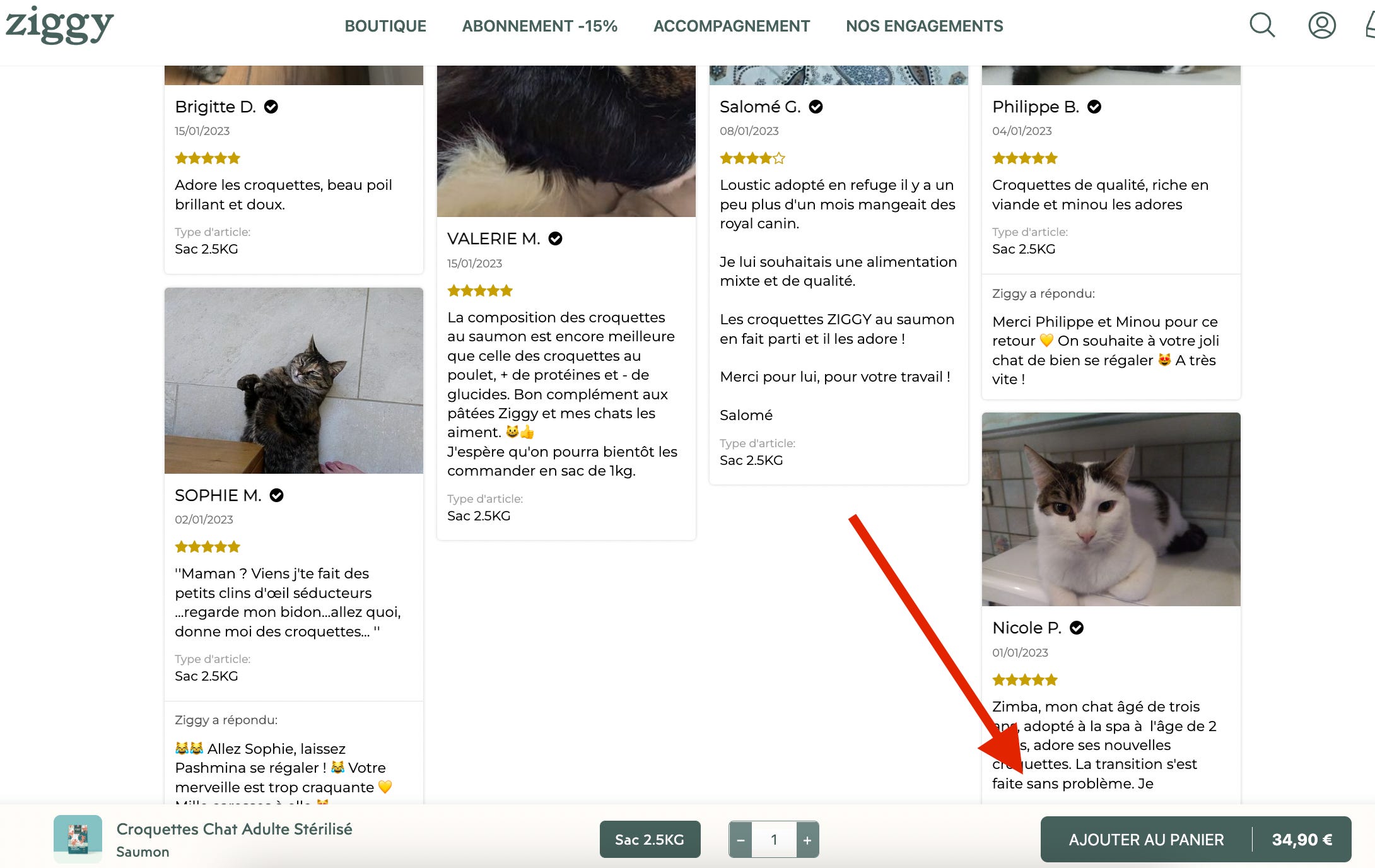This screenshot has height=868, width=1375.
Task: Open the user account icon
Action: coord(1321,25)
